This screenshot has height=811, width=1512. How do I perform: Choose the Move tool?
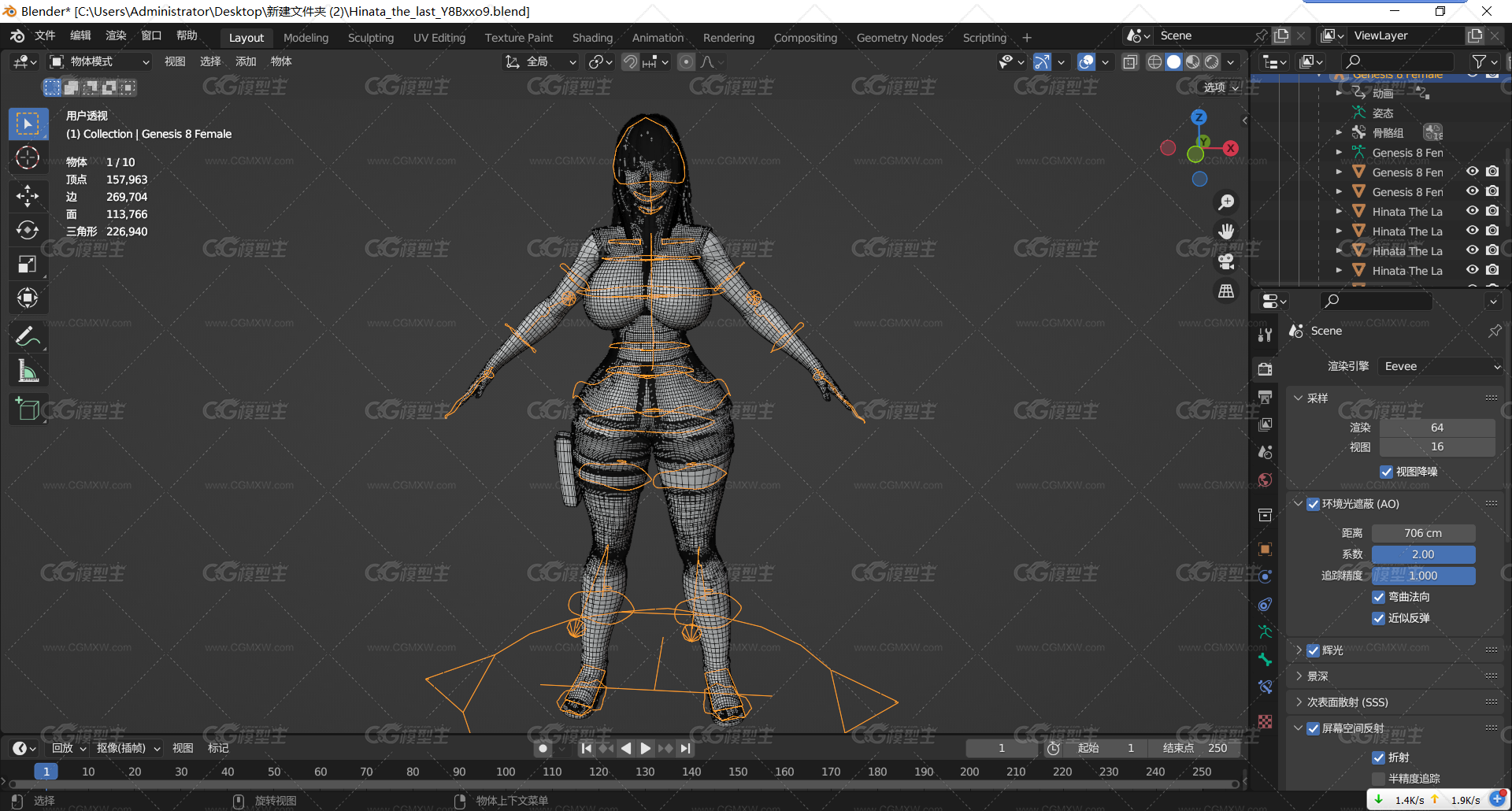point(28,195)
